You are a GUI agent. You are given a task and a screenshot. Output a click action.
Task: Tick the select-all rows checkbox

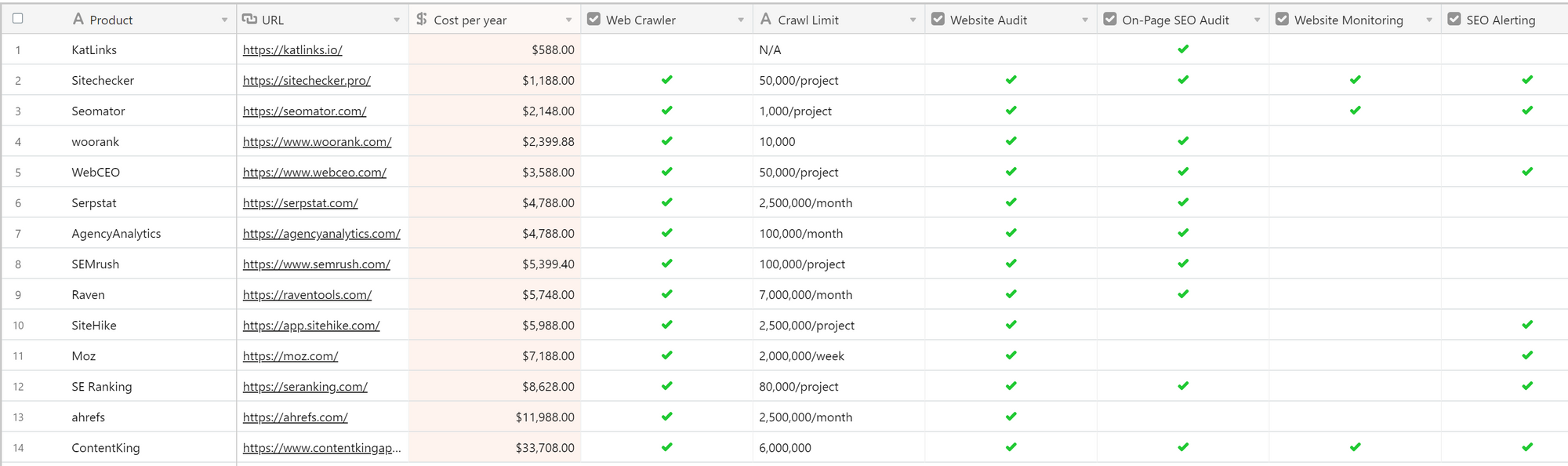pyautogui.click(x=18, y=18)
